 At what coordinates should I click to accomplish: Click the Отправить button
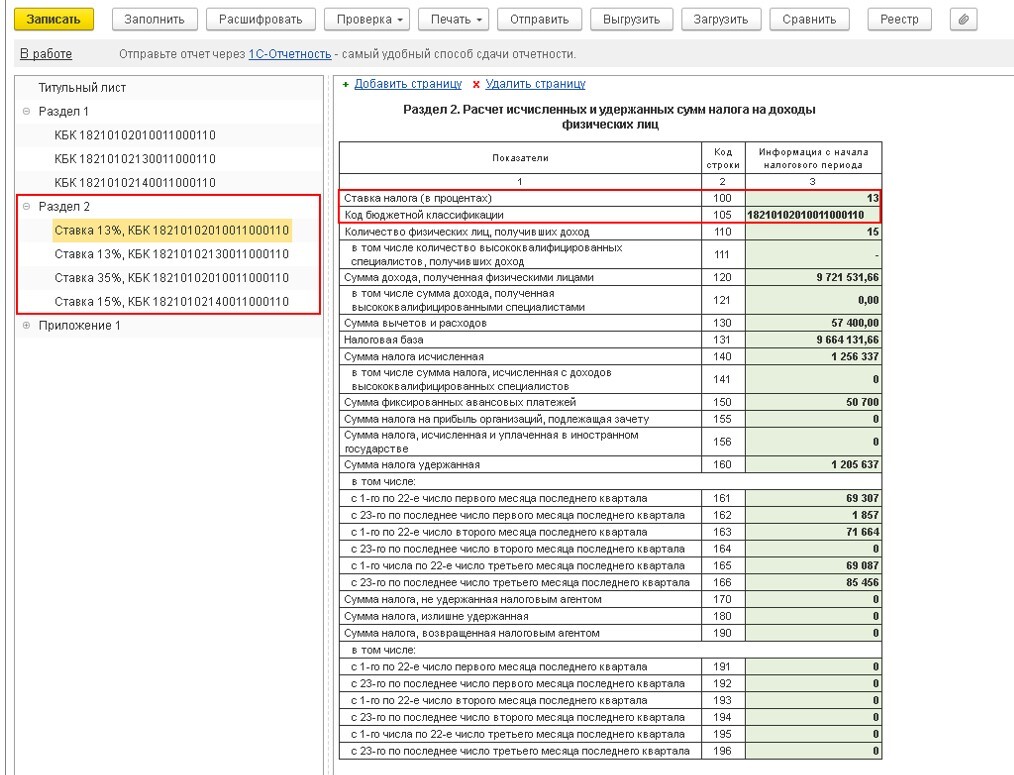coord(539,19)
